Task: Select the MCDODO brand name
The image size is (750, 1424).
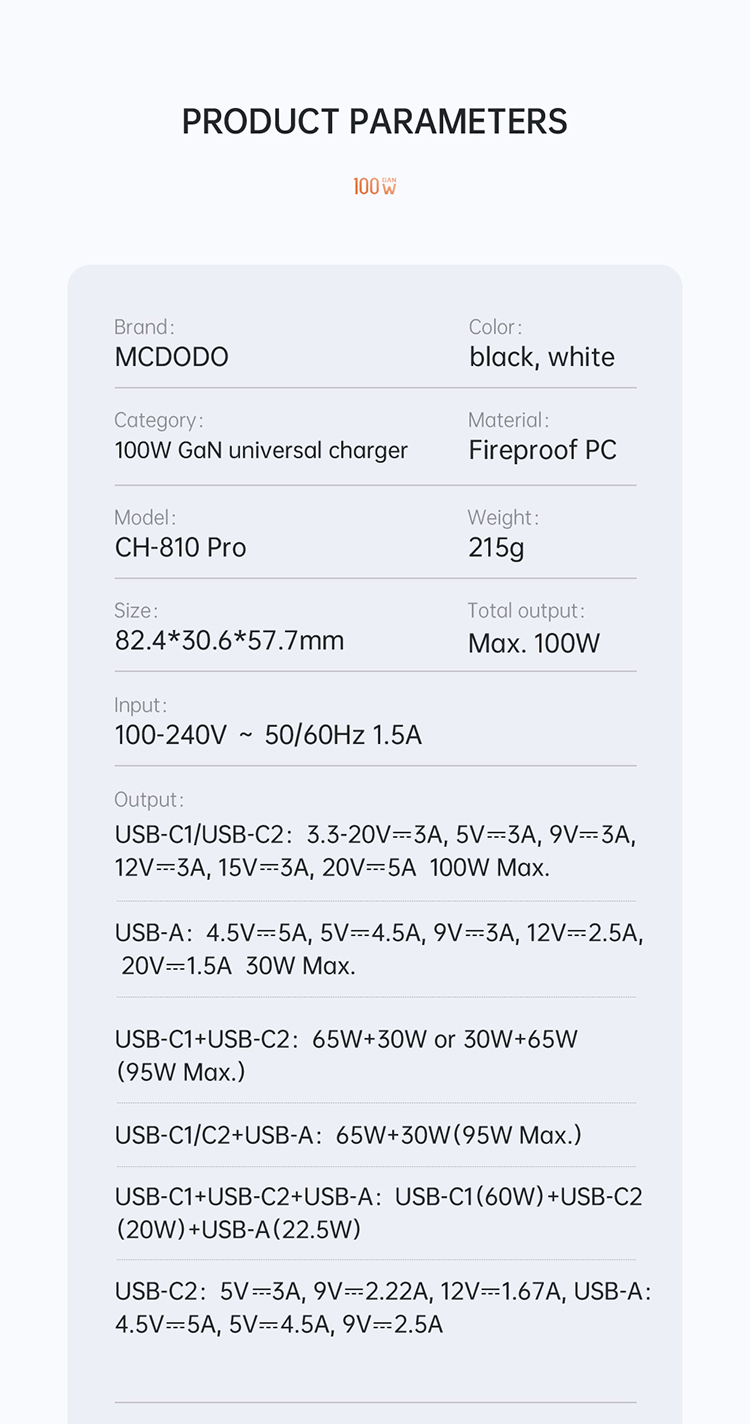Action: click(171, 357)
